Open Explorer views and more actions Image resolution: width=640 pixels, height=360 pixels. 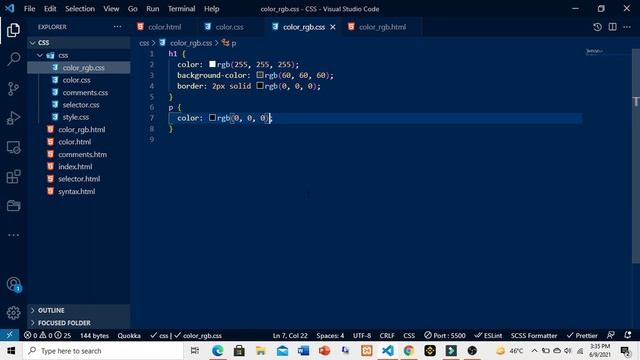click(x=118, y=27)
